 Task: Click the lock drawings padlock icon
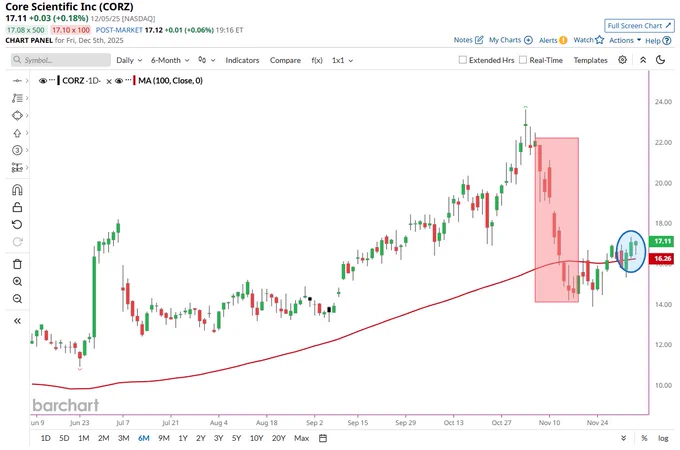click(17, 207)
